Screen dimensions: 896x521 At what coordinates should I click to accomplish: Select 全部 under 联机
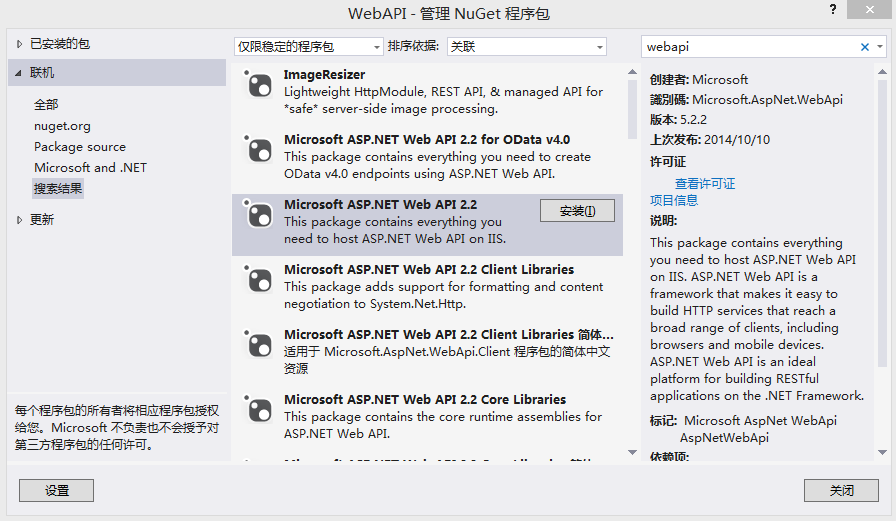46,105
